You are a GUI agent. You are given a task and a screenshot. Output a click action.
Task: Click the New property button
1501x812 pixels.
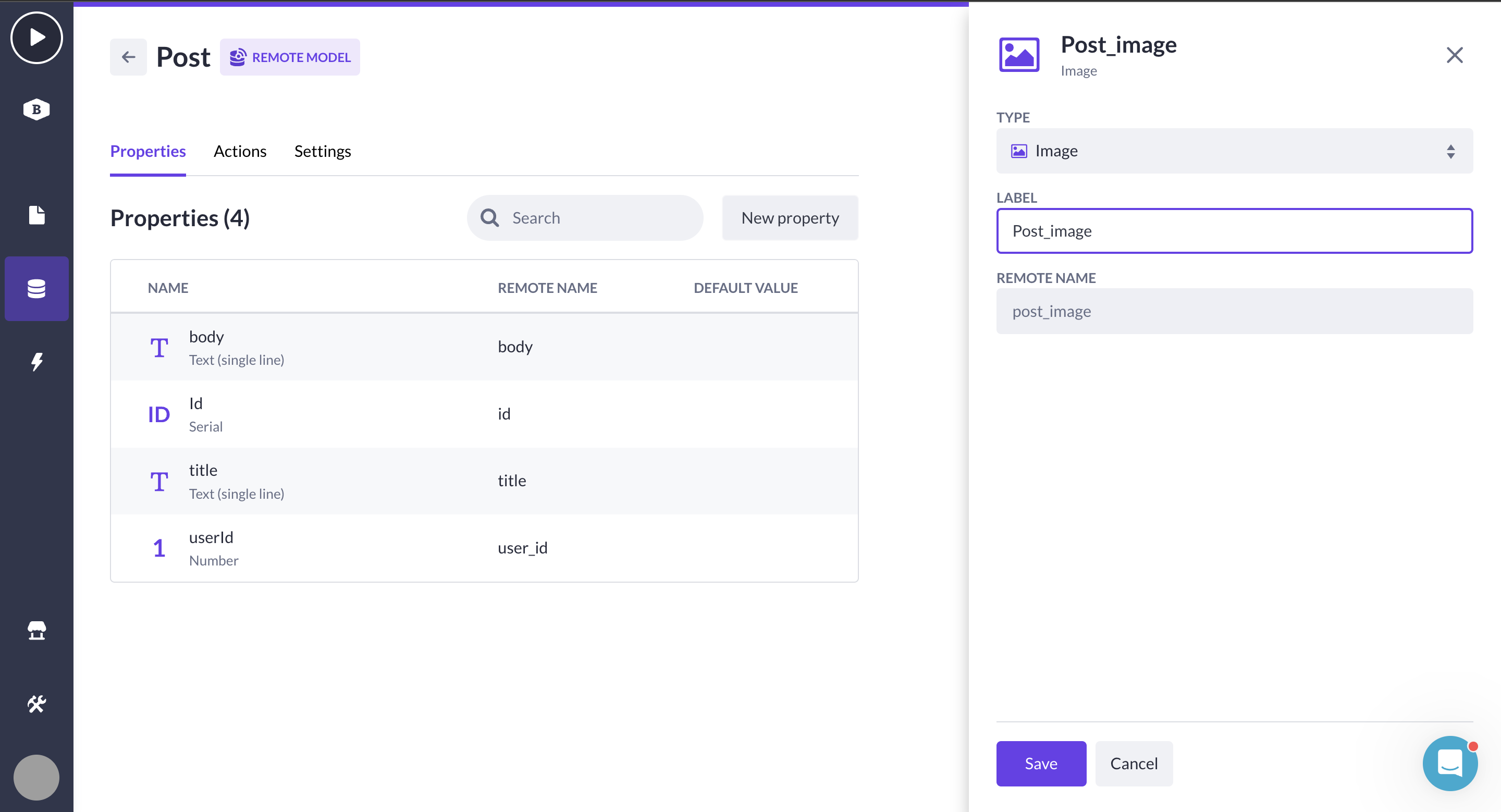coord(790,218)
